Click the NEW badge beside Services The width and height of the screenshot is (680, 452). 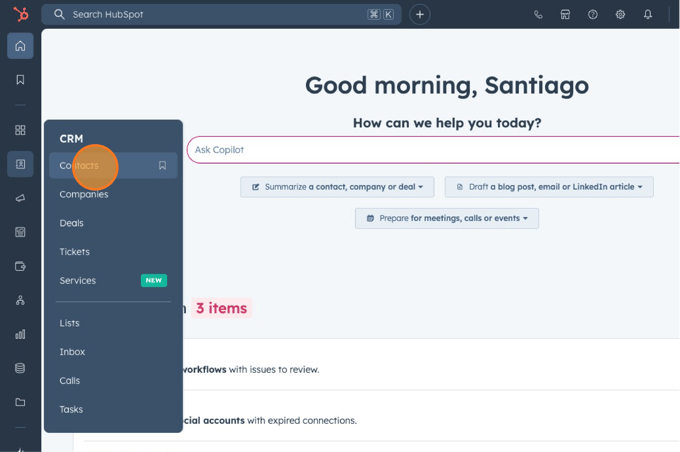(154, 280)
